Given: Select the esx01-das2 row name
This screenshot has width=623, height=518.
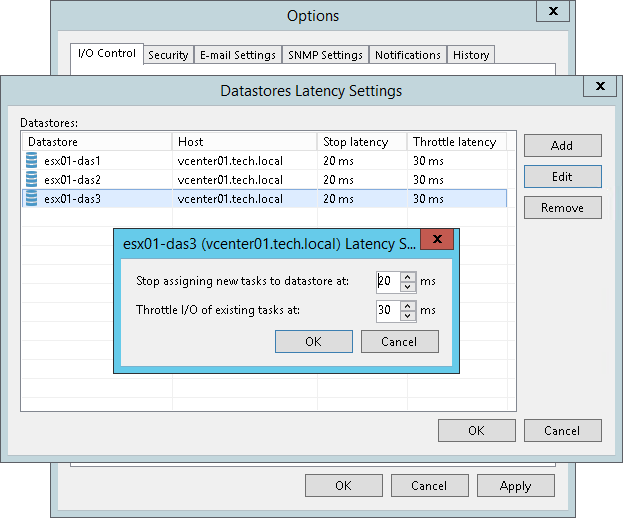Looking at the screenshot, I should pos(72,180).
